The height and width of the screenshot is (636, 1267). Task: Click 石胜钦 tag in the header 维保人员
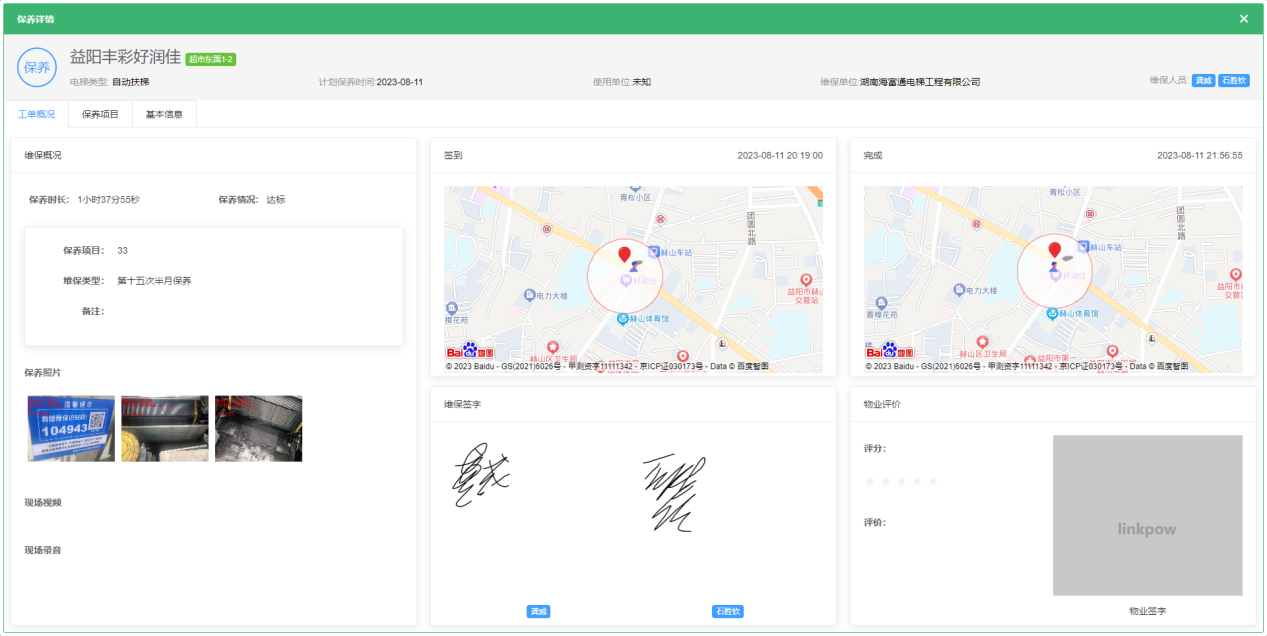tap(1233, 81)
